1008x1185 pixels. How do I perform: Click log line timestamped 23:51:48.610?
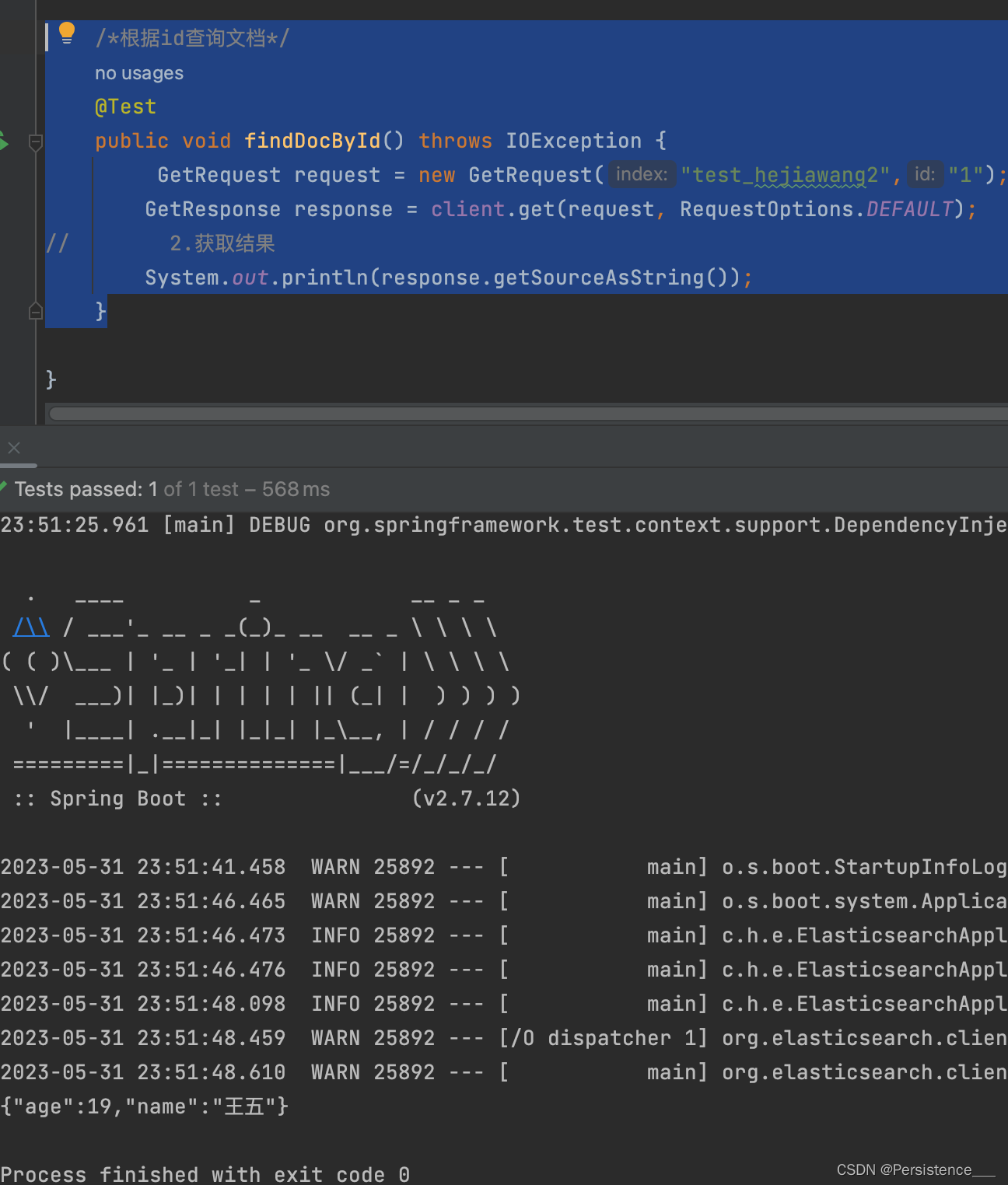[504, 1072]
